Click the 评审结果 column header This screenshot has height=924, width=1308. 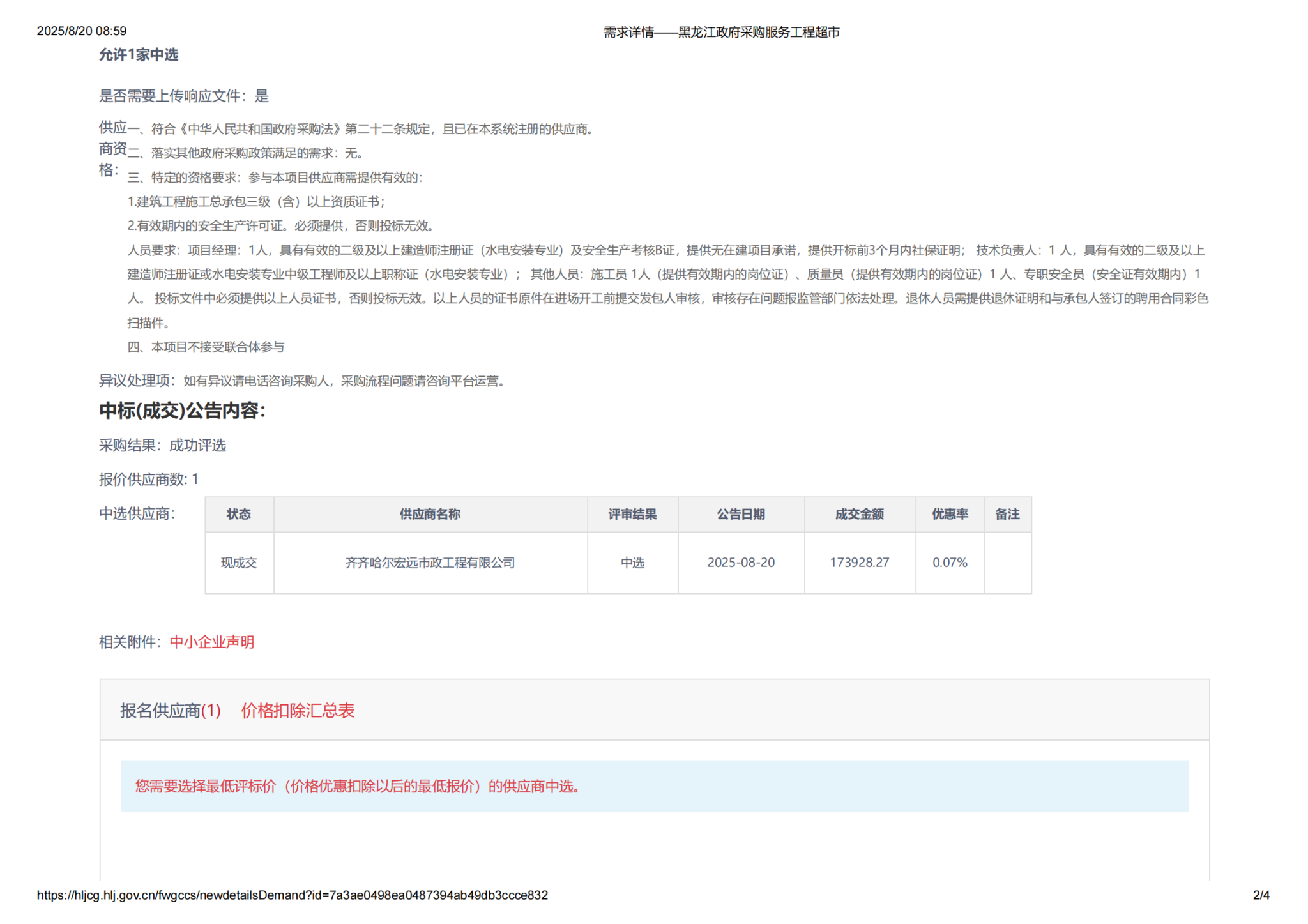(x=632, y=514)
